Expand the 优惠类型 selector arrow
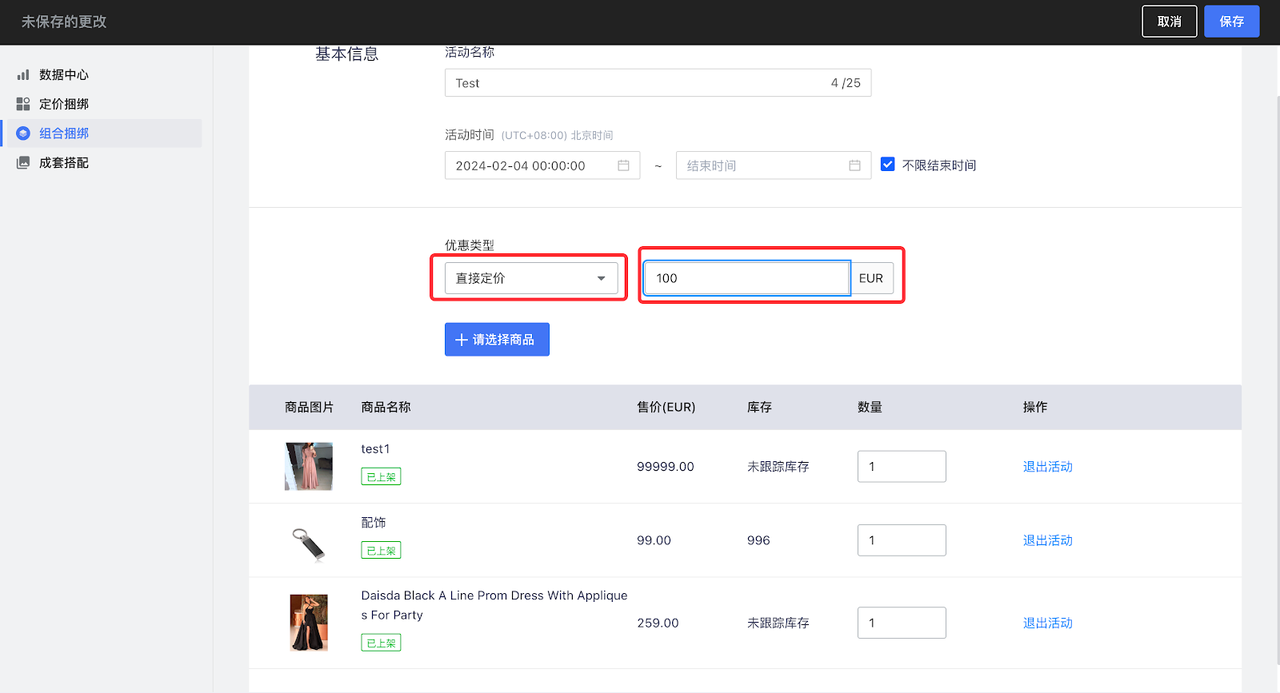 (x=601, y=278)
